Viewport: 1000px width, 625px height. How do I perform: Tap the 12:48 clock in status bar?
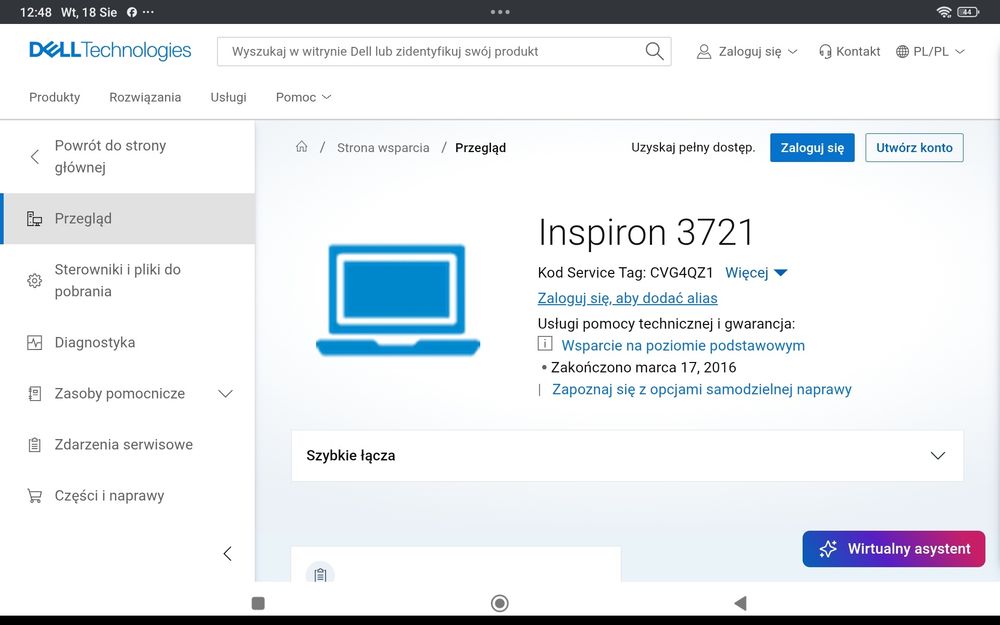pyautogui.click(x=36, y=12)
